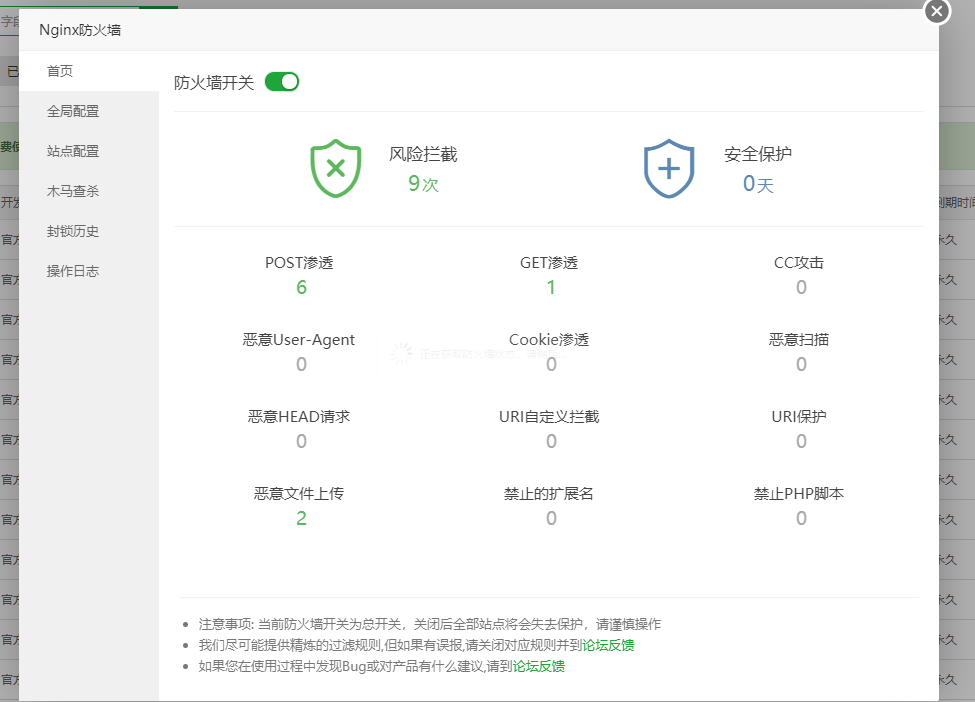The image size is (975, 702).
Task: Click the 禁止的扩展名 count 0
Action: [x=552, y=519]
